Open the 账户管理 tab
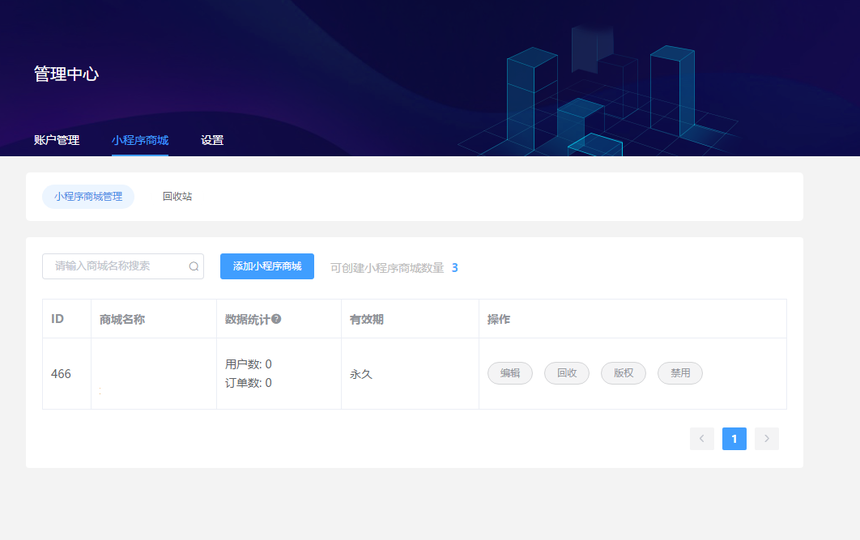This screenshot has width=860, height=540. pyautogui.click(x=56, y=140)
